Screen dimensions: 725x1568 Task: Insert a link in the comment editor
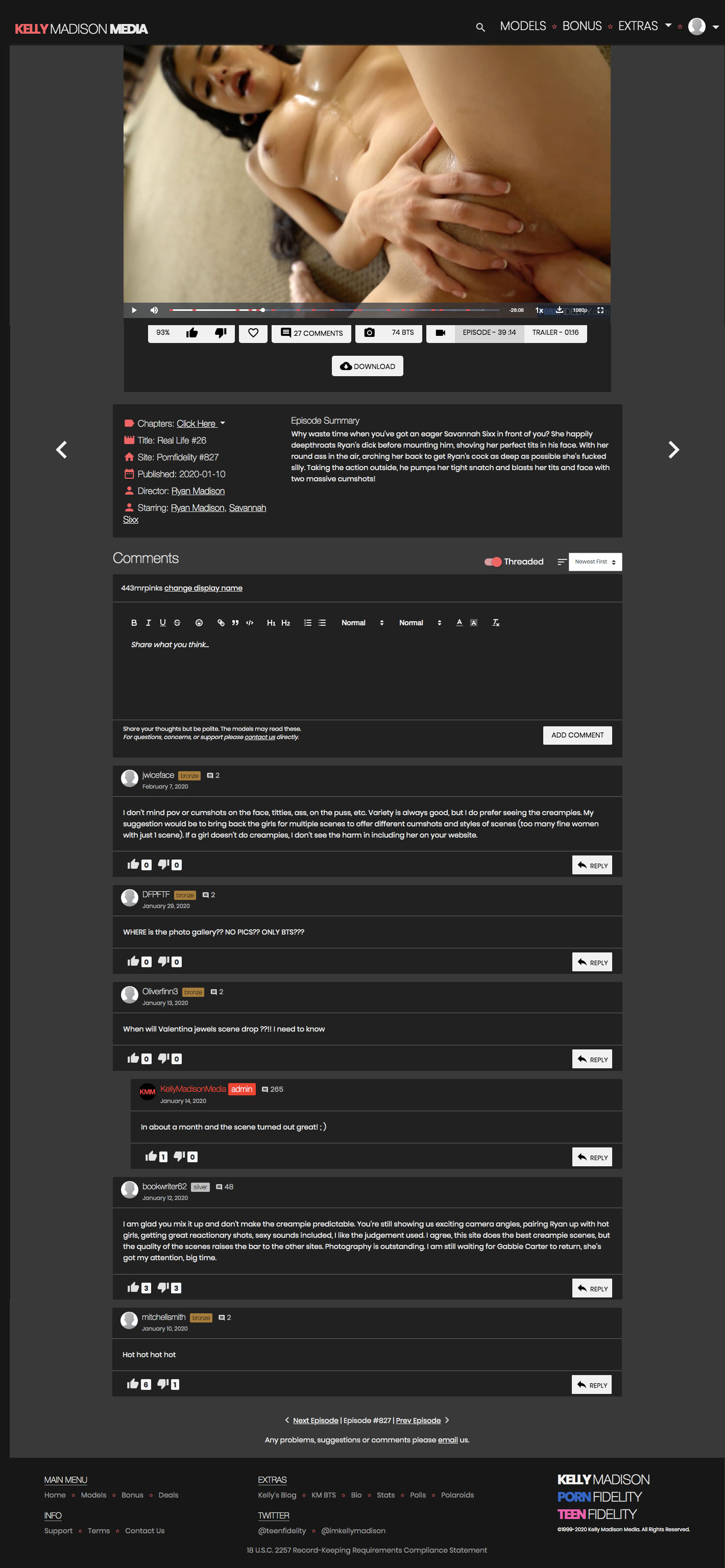(x=221, y=623)
